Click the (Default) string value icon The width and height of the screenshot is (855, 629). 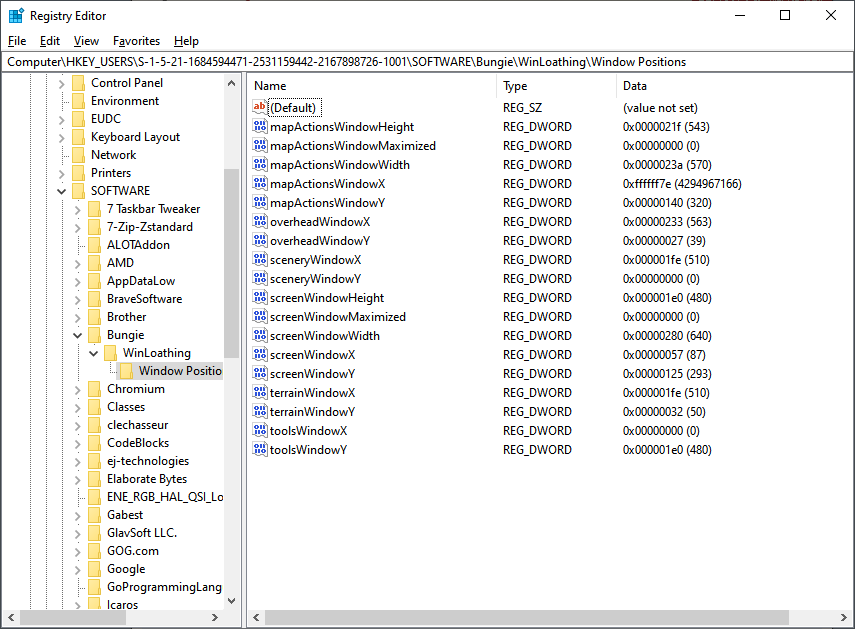coord(260,107)
